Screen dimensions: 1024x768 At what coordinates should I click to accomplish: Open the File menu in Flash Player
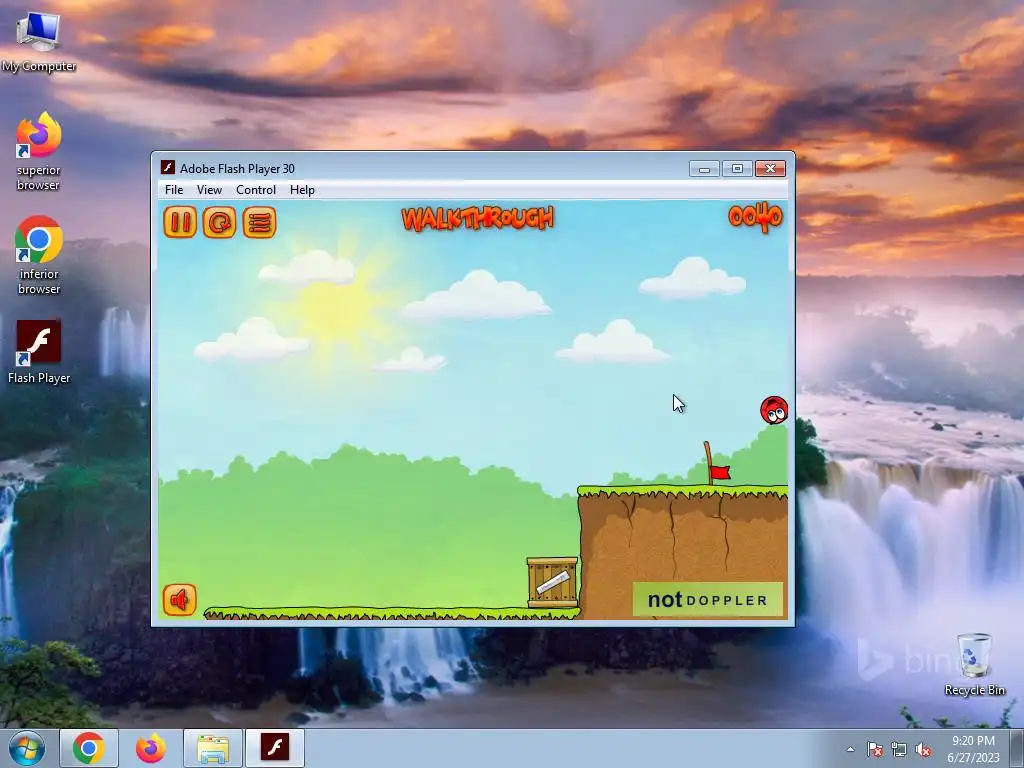click(174, 190)
